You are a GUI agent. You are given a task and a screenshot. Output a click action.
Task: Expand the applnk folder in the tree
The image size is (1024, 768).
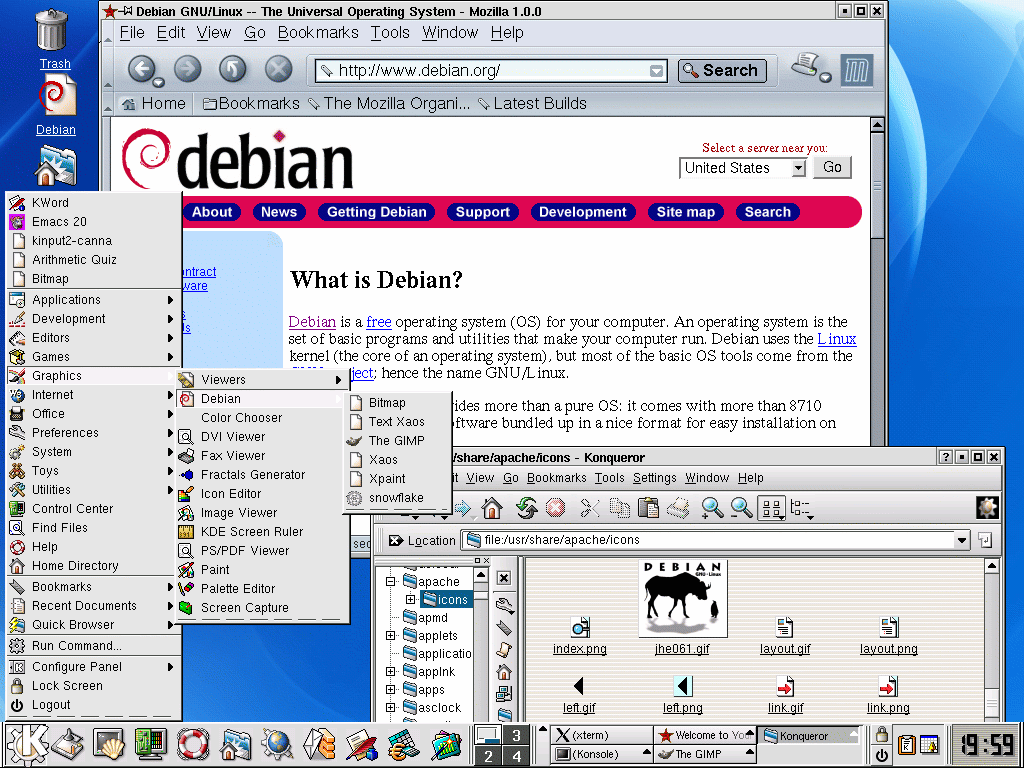pos(391,671)
